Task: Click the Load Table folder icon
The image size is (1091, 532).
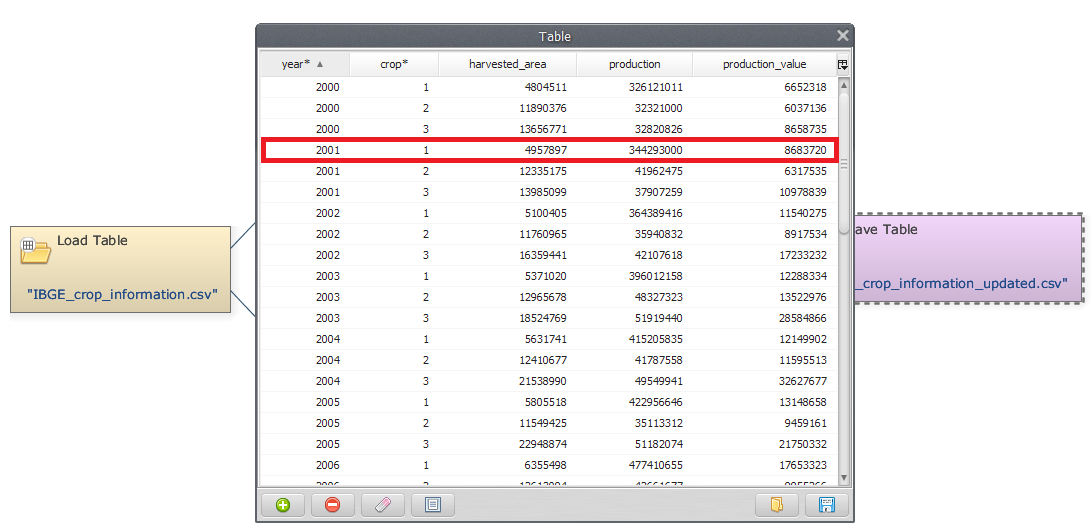Action: (x=35, y=250)
